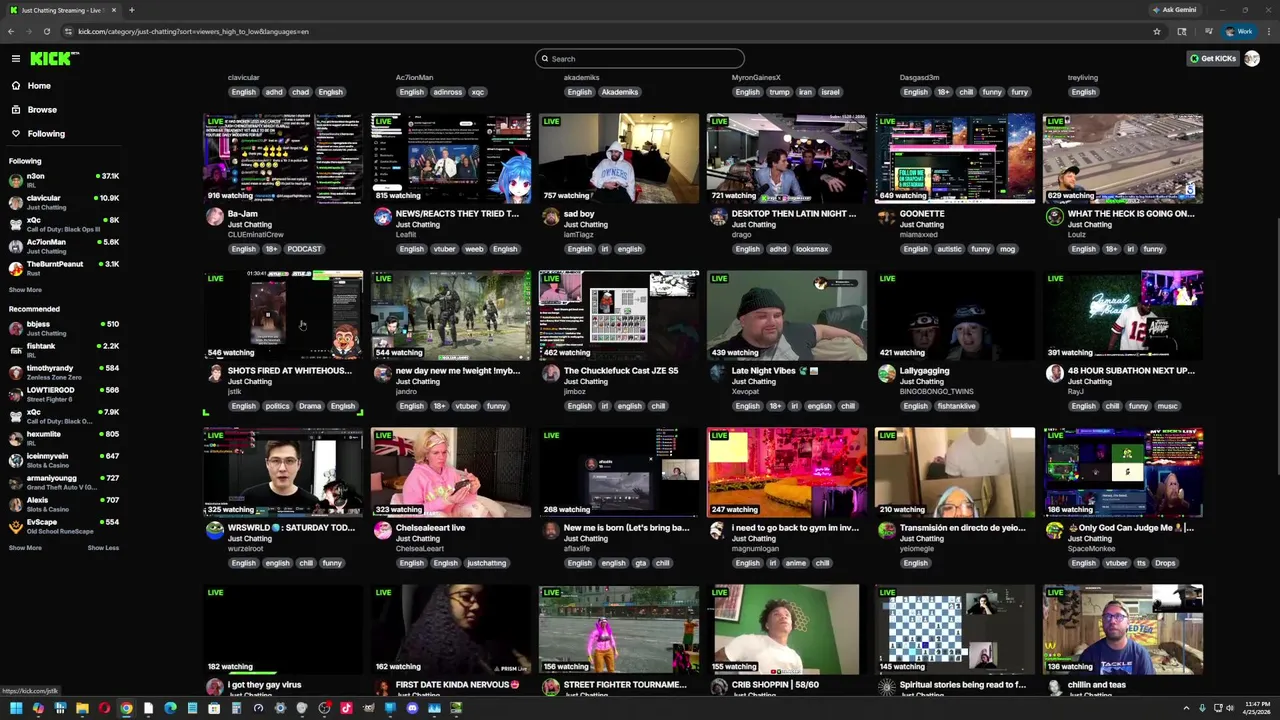Open followed channel TheBurntPeanut
This screenshot has height=720, width=1280.
pos(64,269)
